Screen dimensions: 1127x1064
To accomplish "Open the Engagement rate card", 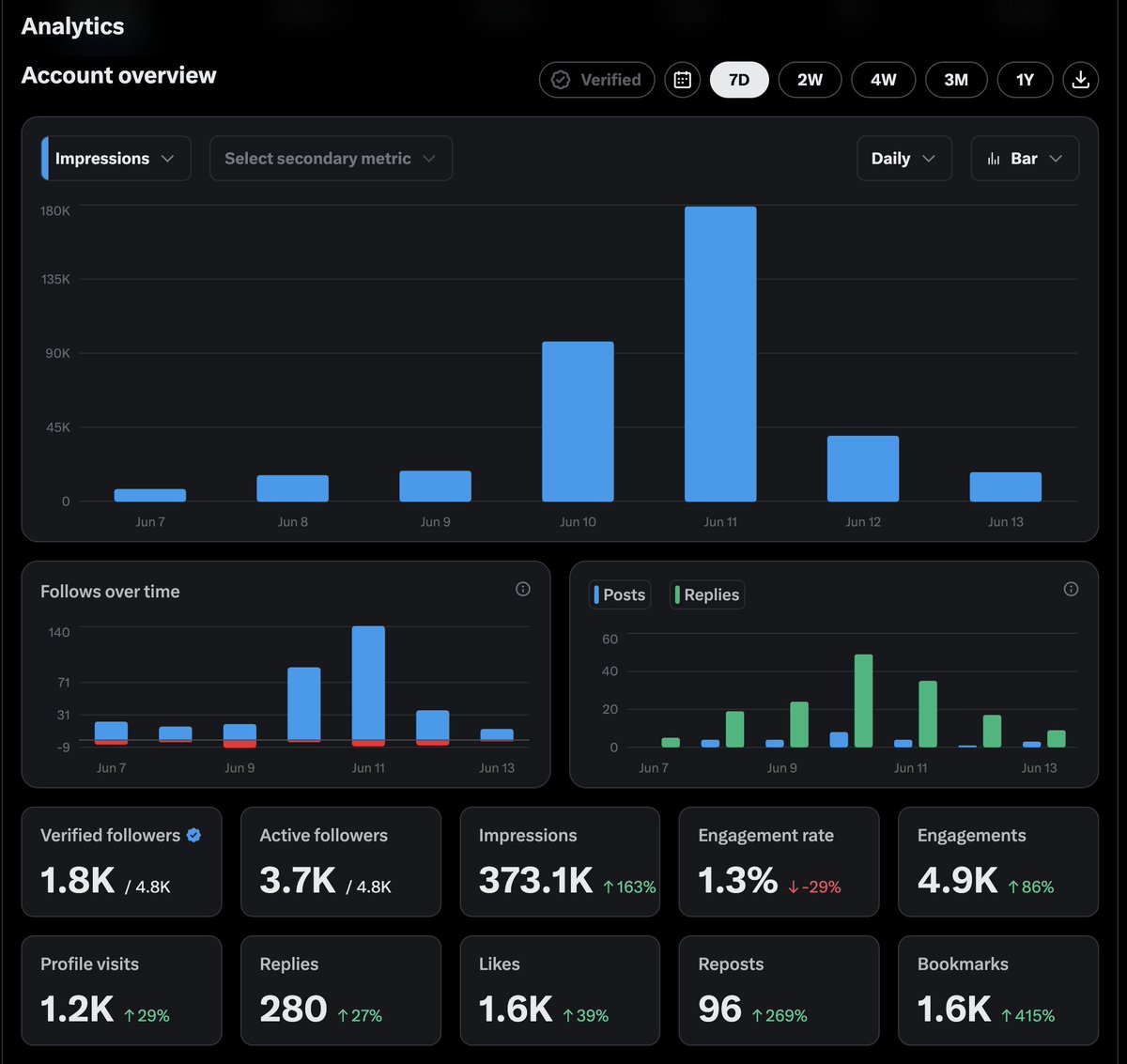I will coord(780,861).
